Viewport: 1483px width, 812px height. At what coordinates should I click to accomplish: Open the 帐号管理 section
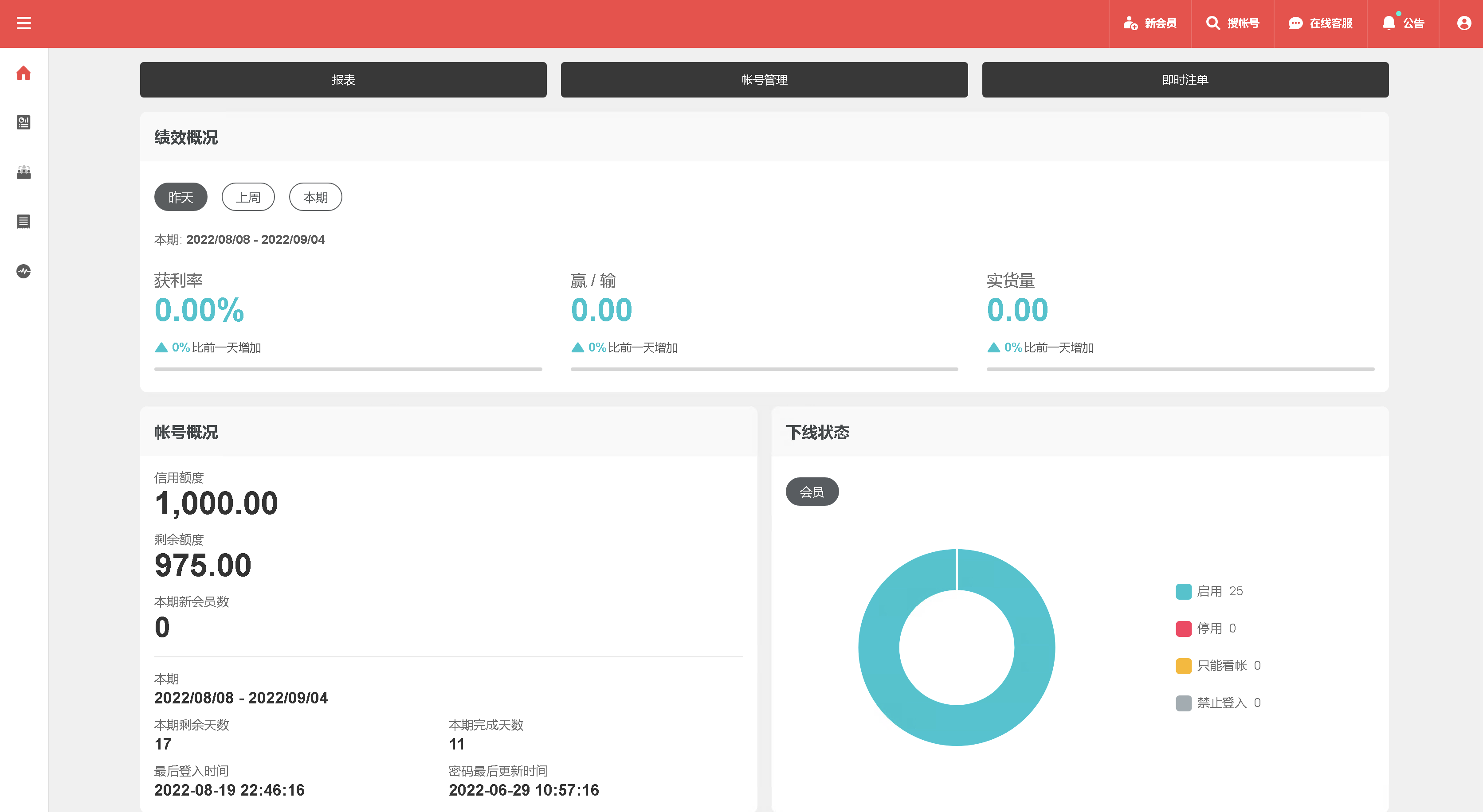(x=764, y=80)
